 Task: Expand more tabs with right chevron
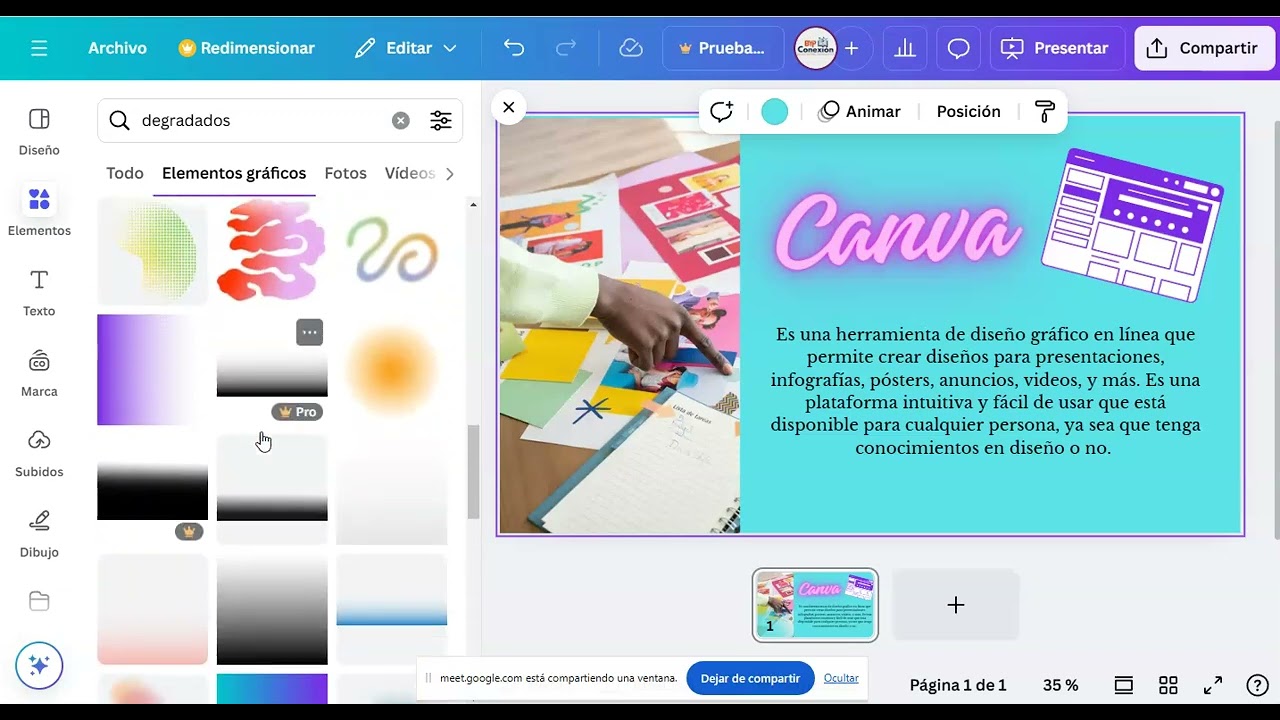(450, 173)
